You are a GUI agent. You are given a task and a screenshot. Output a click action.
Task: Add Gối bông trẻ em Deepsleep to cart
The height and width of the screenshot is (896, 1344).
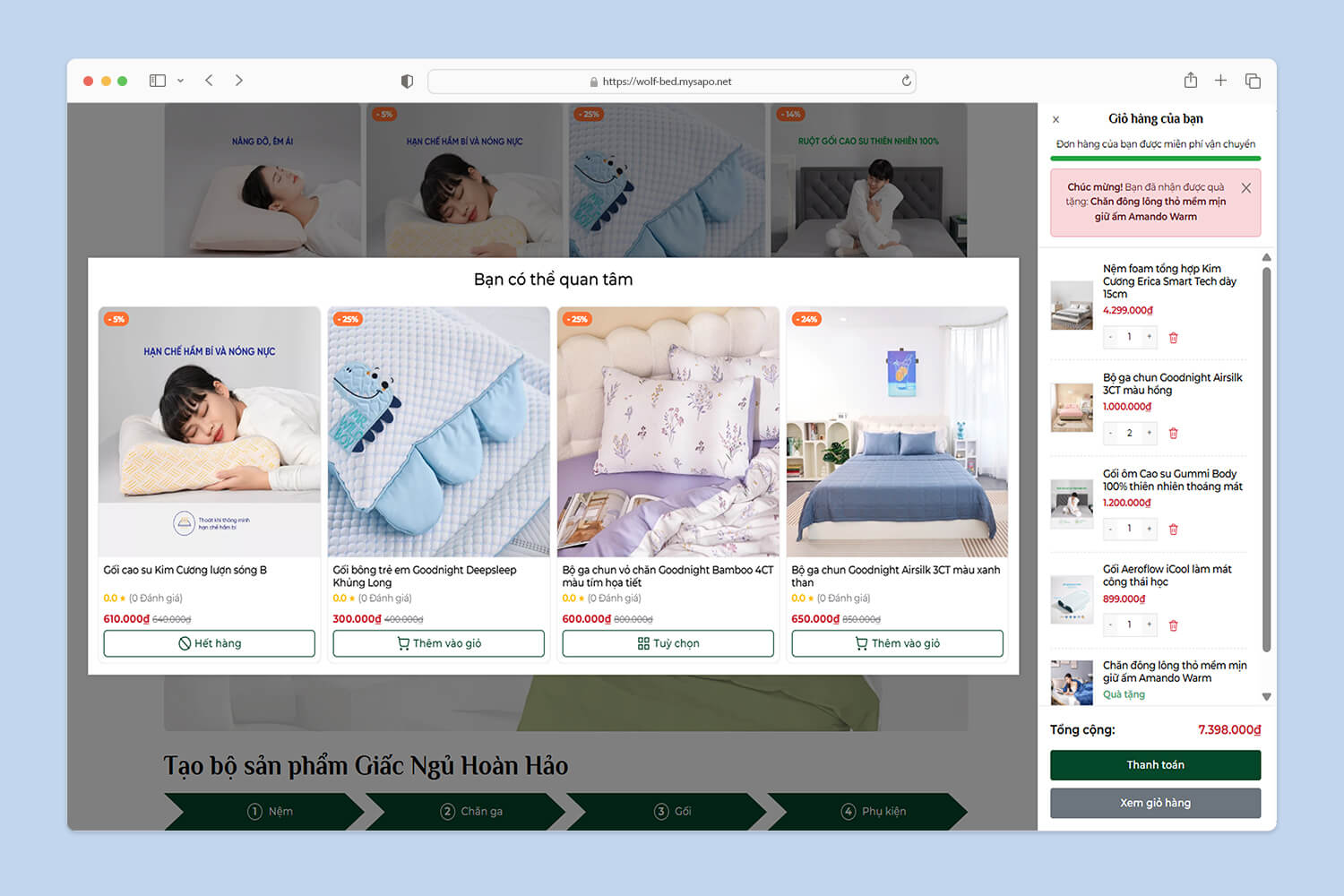coord(438,643)
